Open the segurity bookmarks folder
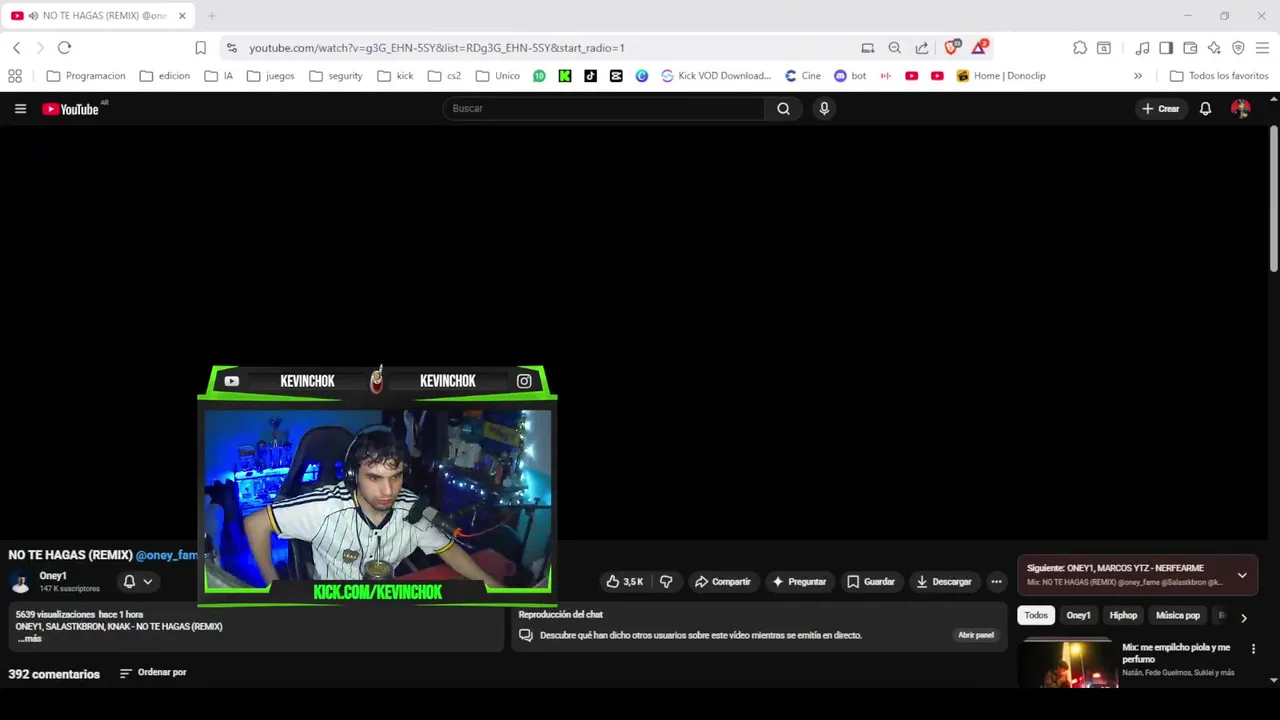The width and height of the screenshot is (1280, 720). coord(336,76)
